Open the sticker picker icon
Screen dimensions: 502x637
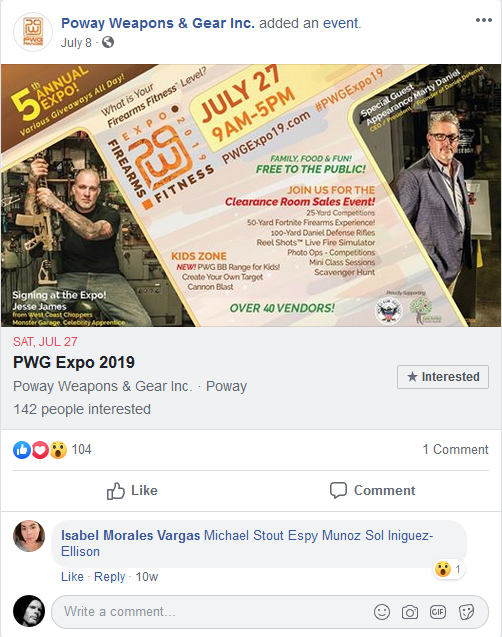tap(466, 612)
